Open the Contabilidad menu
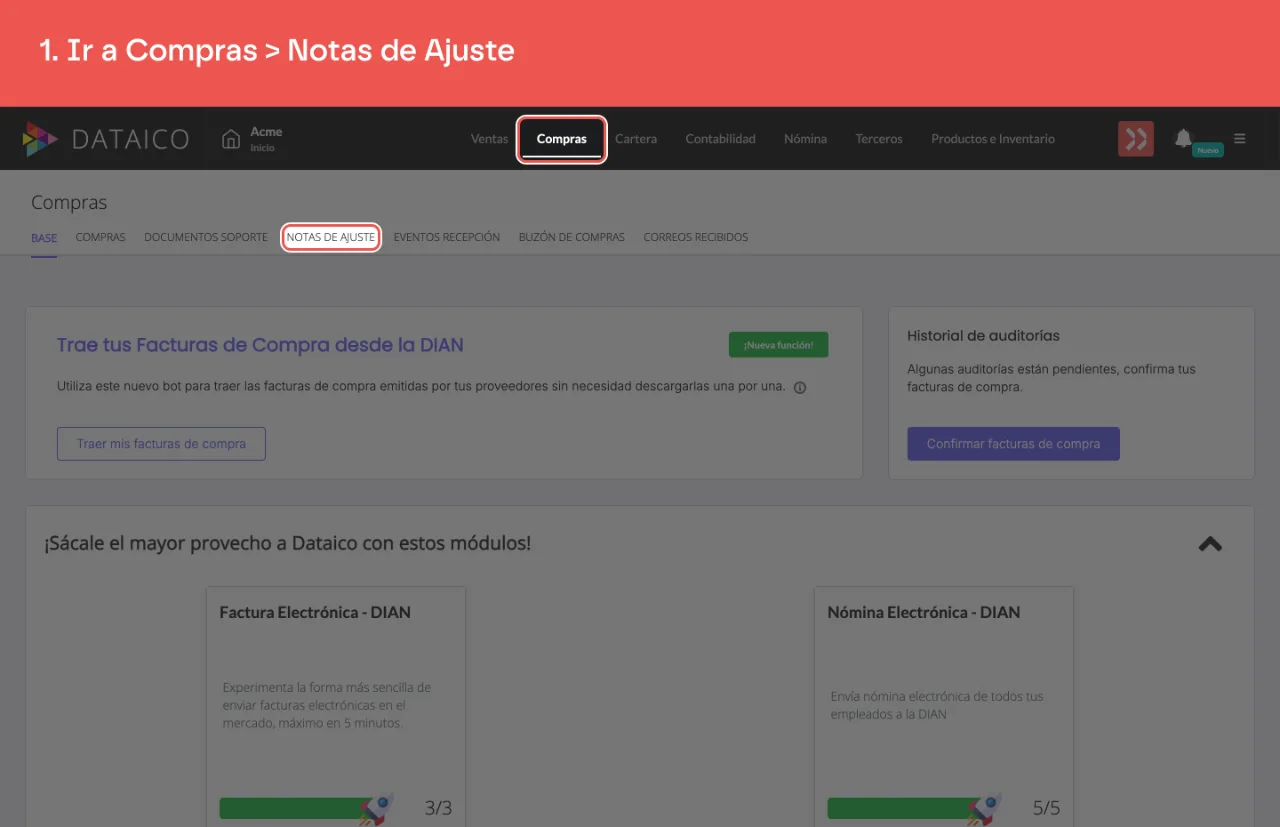 [x=720, y=139]
